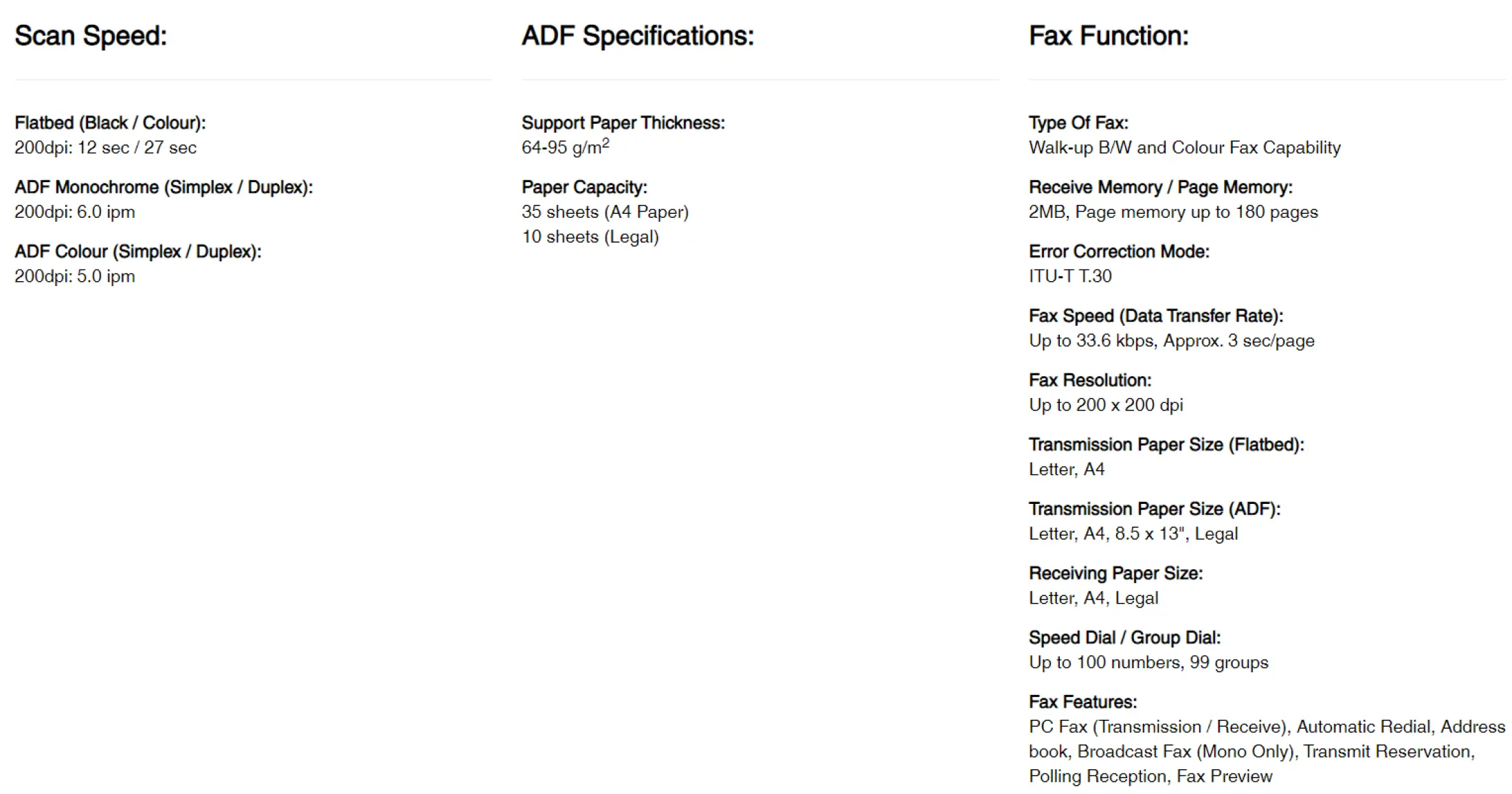Image resolution: width=1512 pixels, height=794 pixels.
Task: Click the 64-95 g/m² thickness value
Action: pyautogui.click(x=565, y=147)
